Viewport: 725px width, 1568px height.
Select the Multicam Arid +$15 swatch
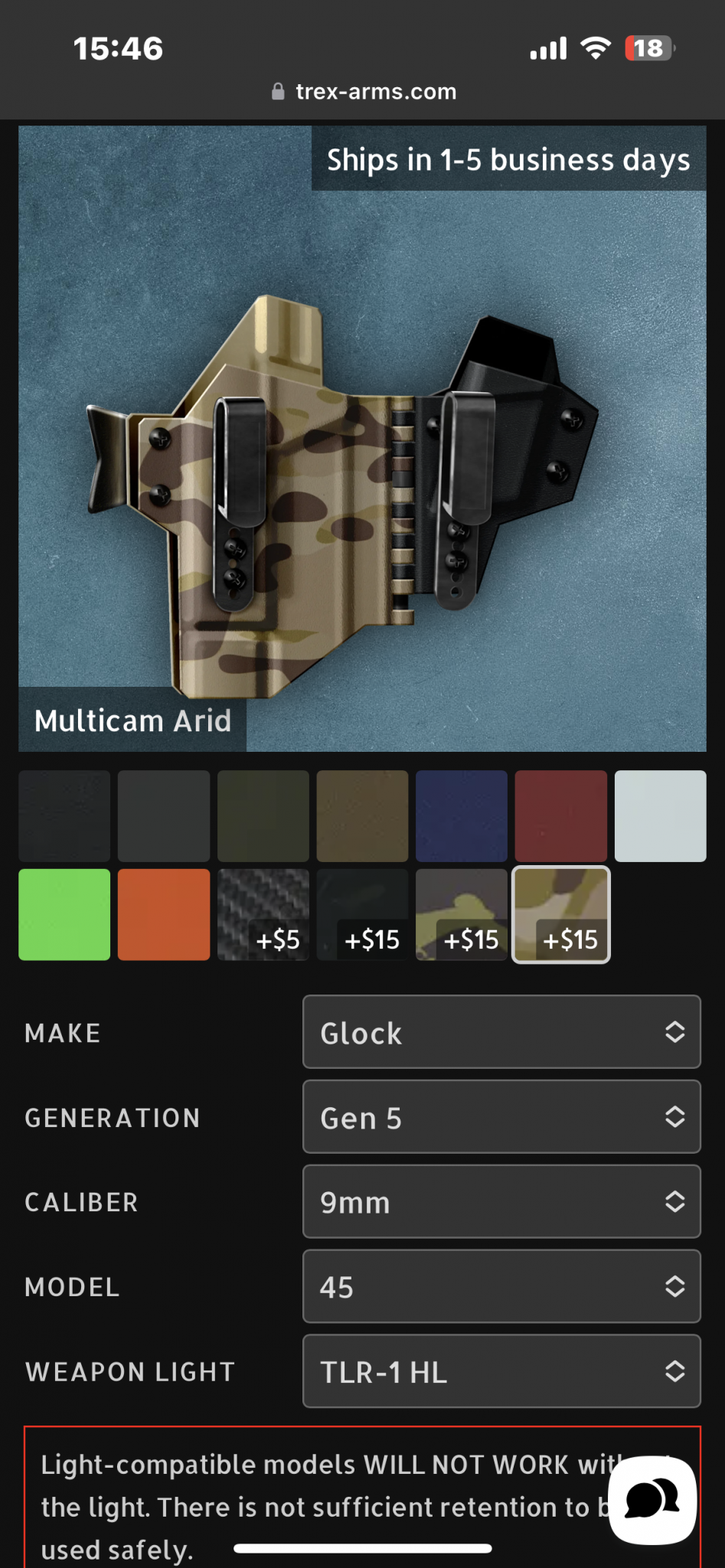click(x=561, y=914)
